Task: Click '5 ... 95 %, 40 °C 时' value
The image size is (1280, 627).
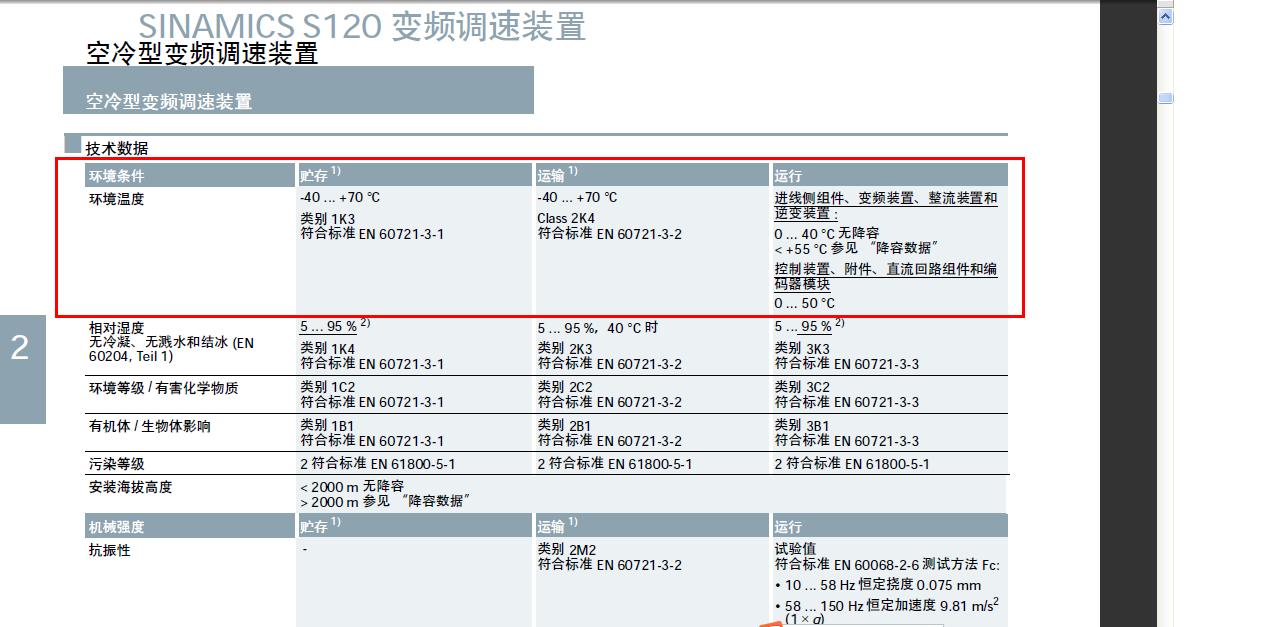Action: point(597,327)
